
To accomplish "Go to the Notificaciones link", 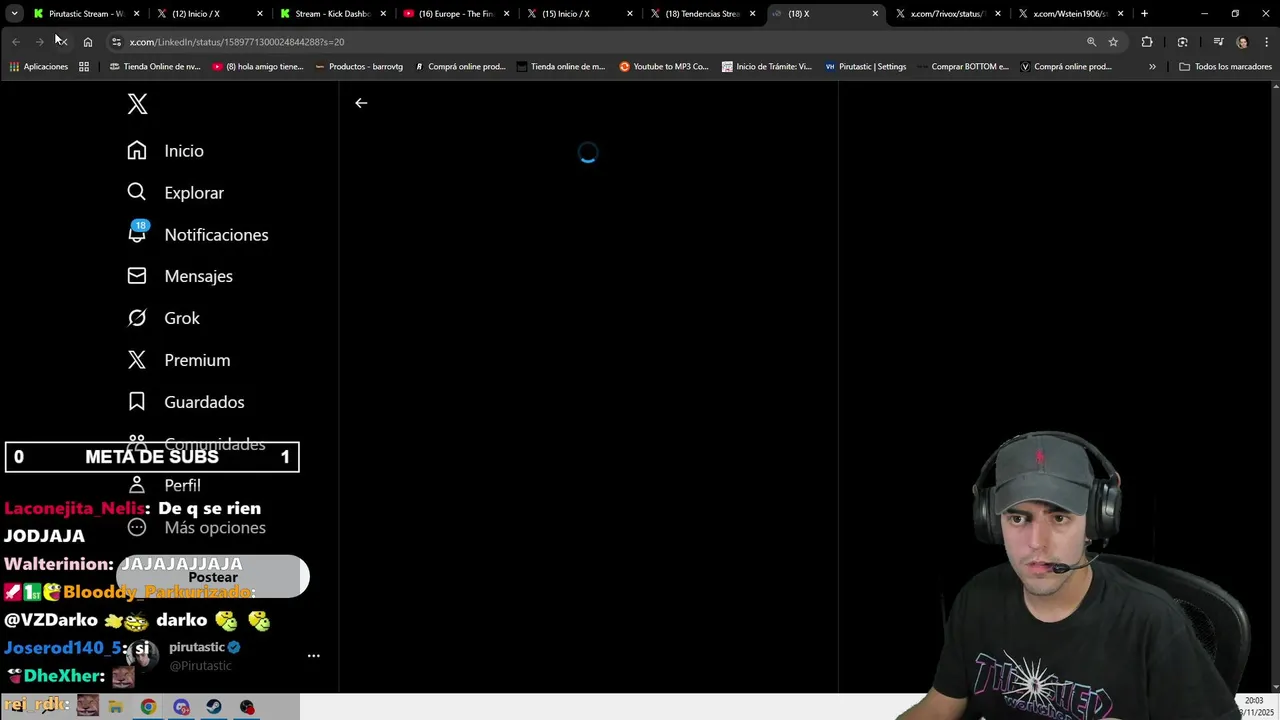I will point(216,235).
